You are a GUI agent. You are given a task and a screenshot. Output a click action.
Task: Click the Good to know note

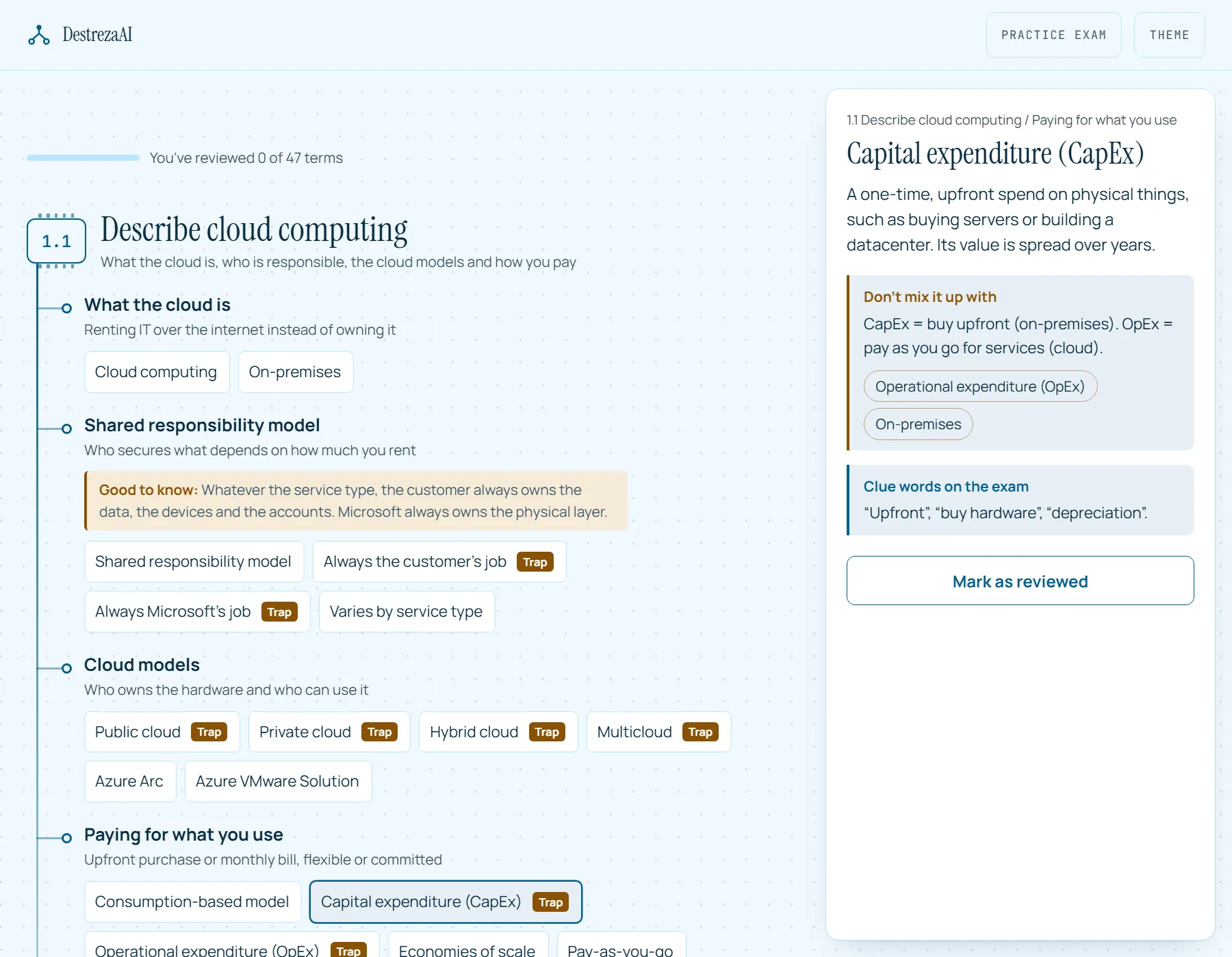click(356, 500)
